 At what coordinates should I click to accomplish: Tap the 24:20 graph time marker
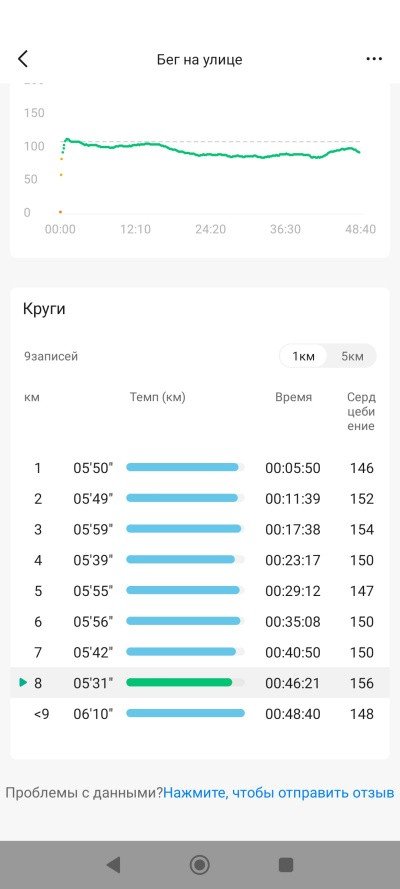tap(210, 230)
